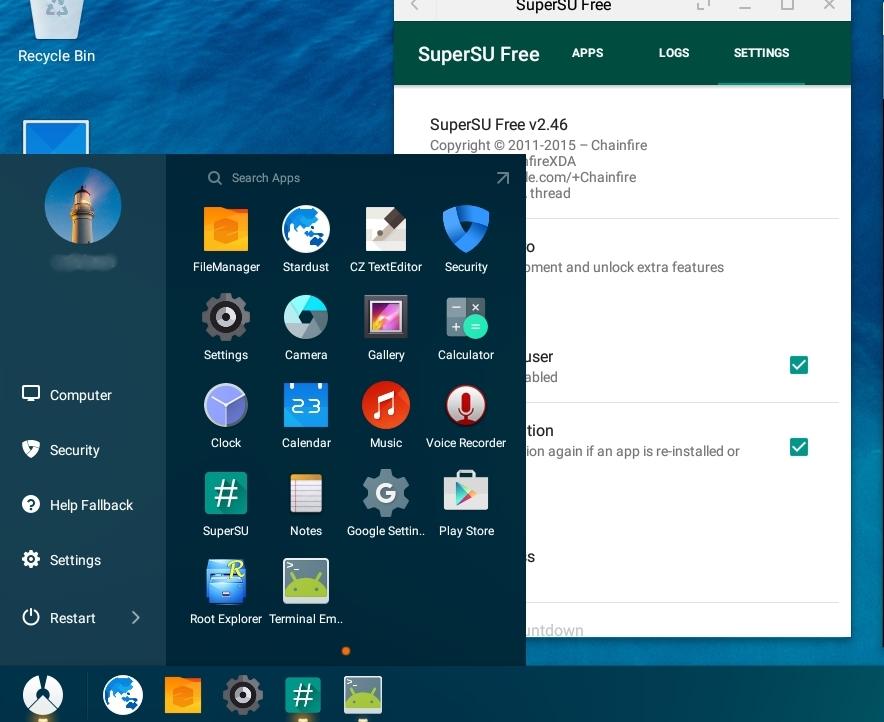The image size is (884, 722).
Task: Open the Voice Recorder app
Action: point(466,406)
